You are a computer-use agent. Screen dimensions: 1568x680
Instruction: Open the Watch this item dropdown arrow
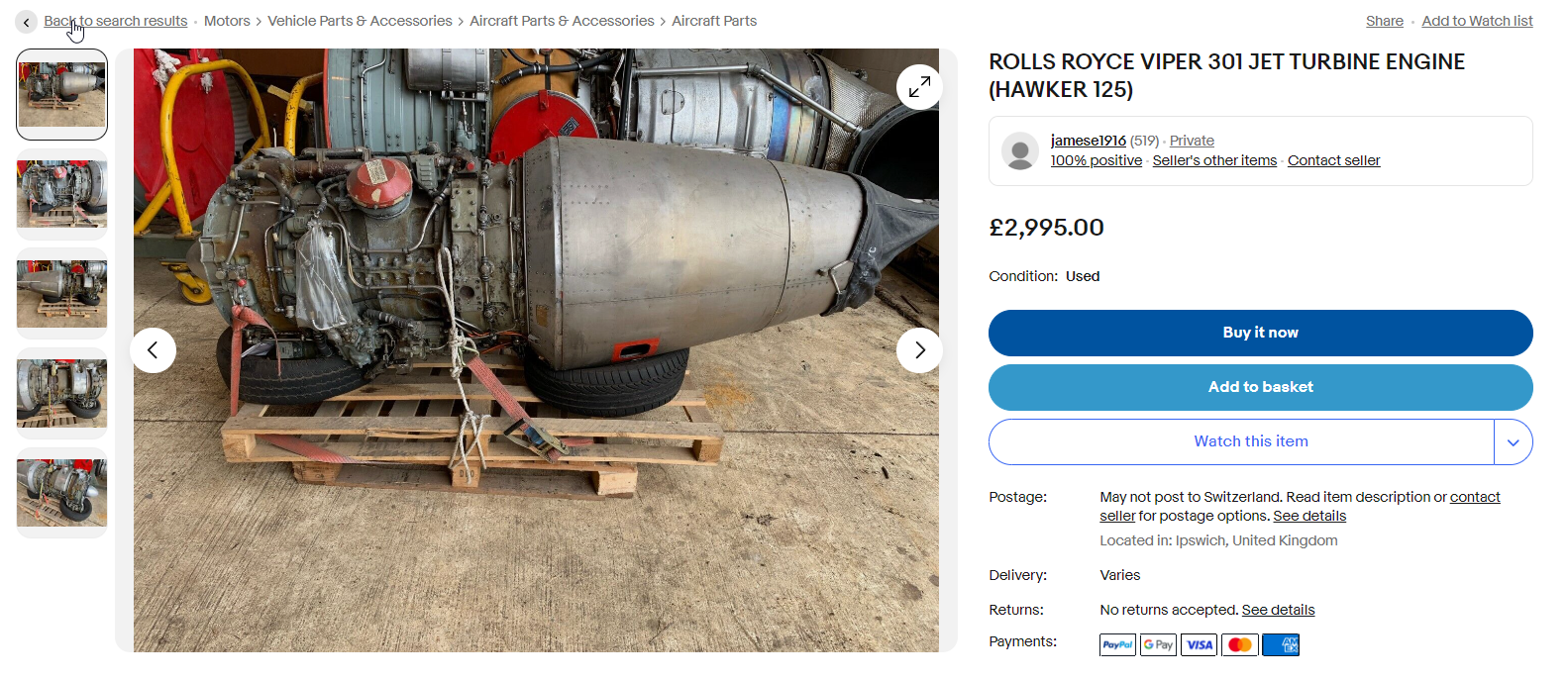(x=1513, y=442)
